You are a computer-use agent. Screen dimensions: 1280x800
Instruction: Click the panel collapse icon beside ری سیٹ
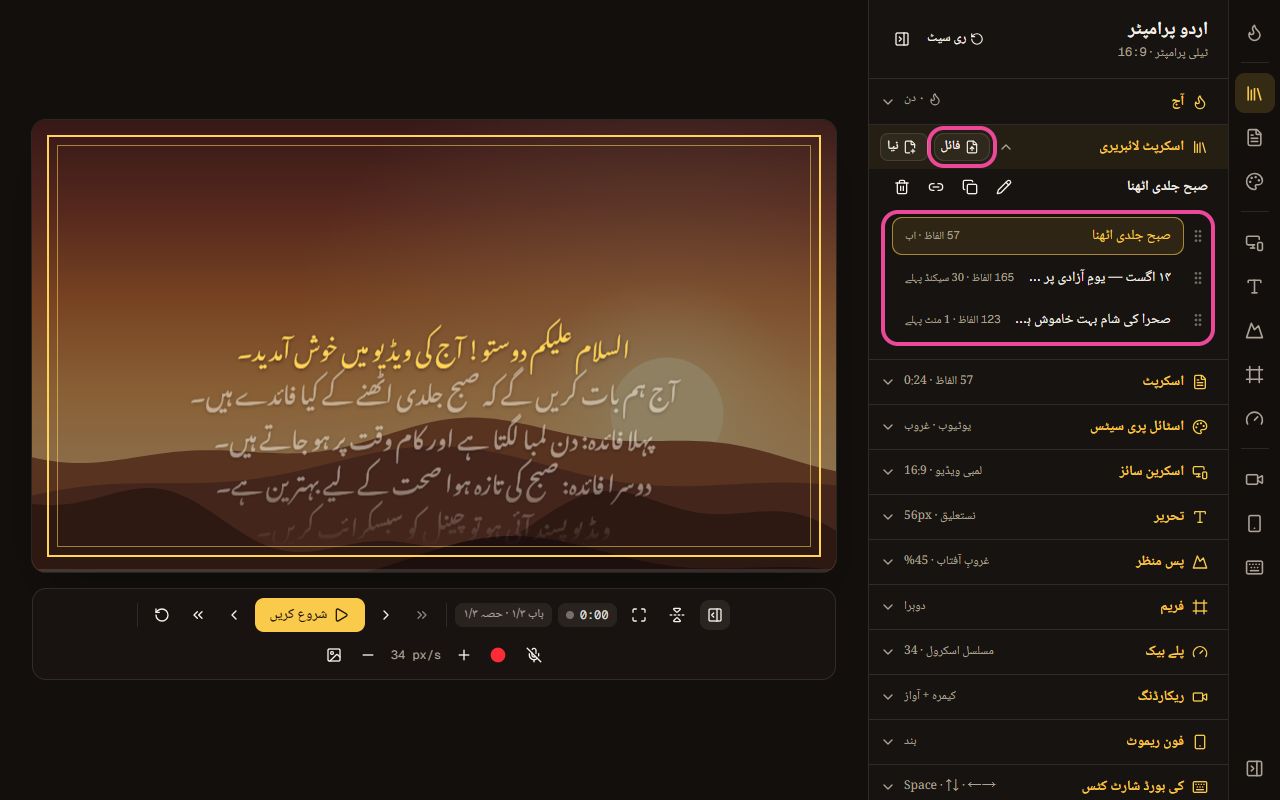coord(902,39)
